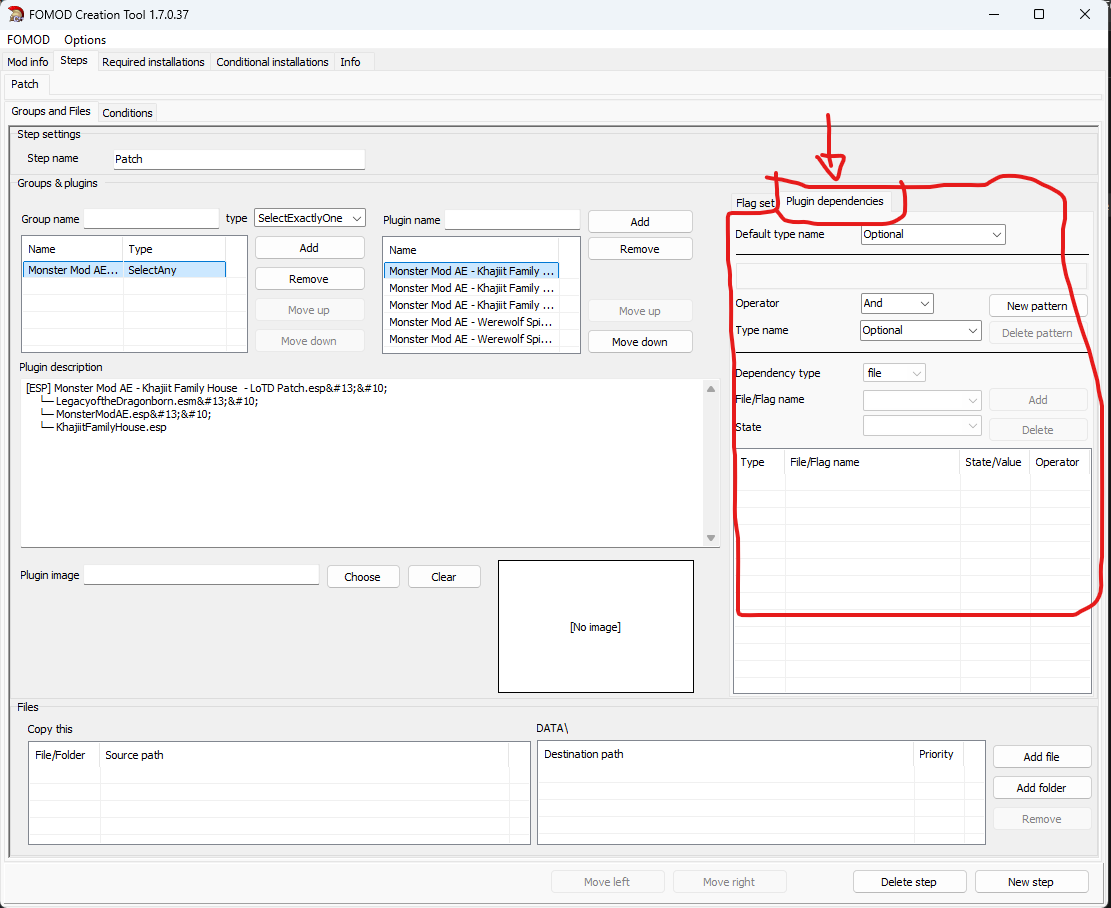Expand the Default type name dropdown
This screenshot has width=1111, height=908.
(933, 235)
